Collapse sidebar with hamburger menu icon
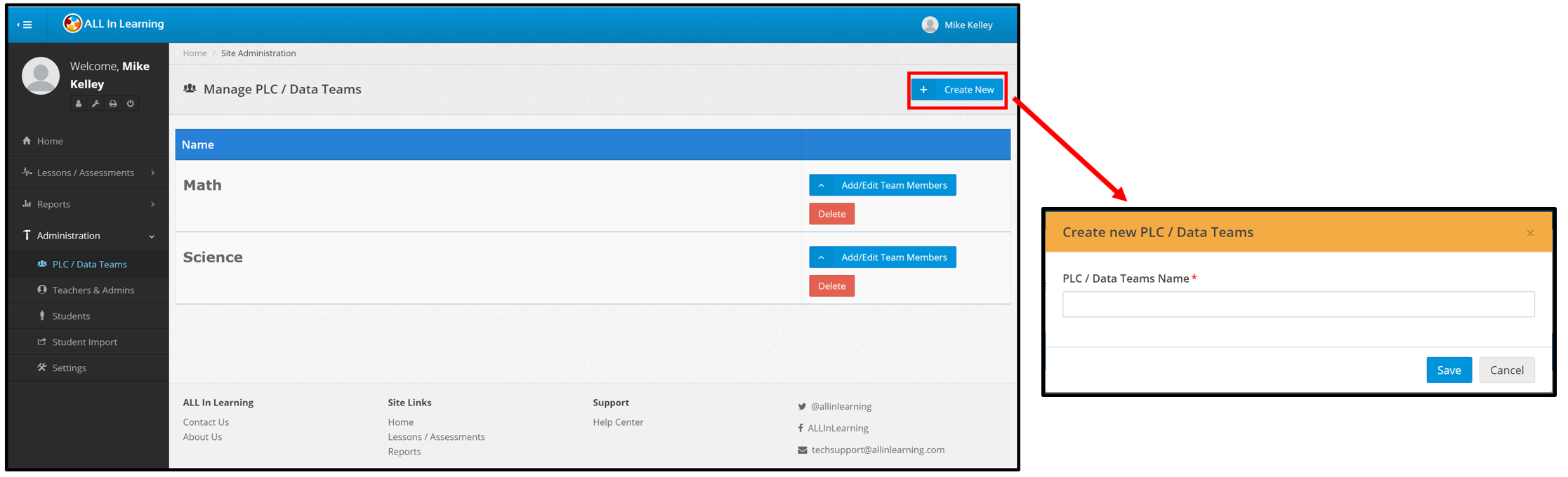Screen dimensions: 1568x477 point(26,25)
